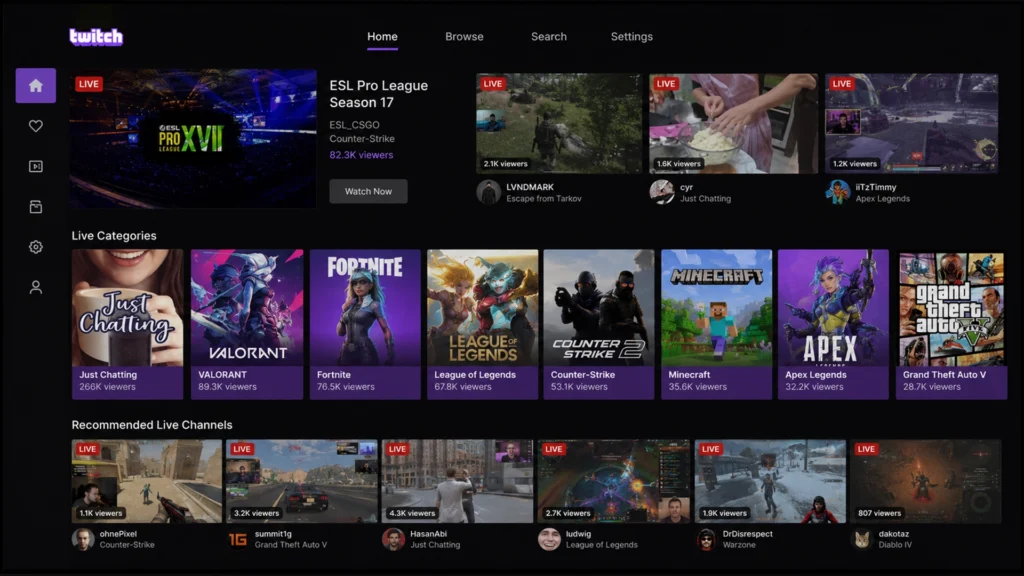Click HasanAbi's avatar

click(x=393, y=539)
